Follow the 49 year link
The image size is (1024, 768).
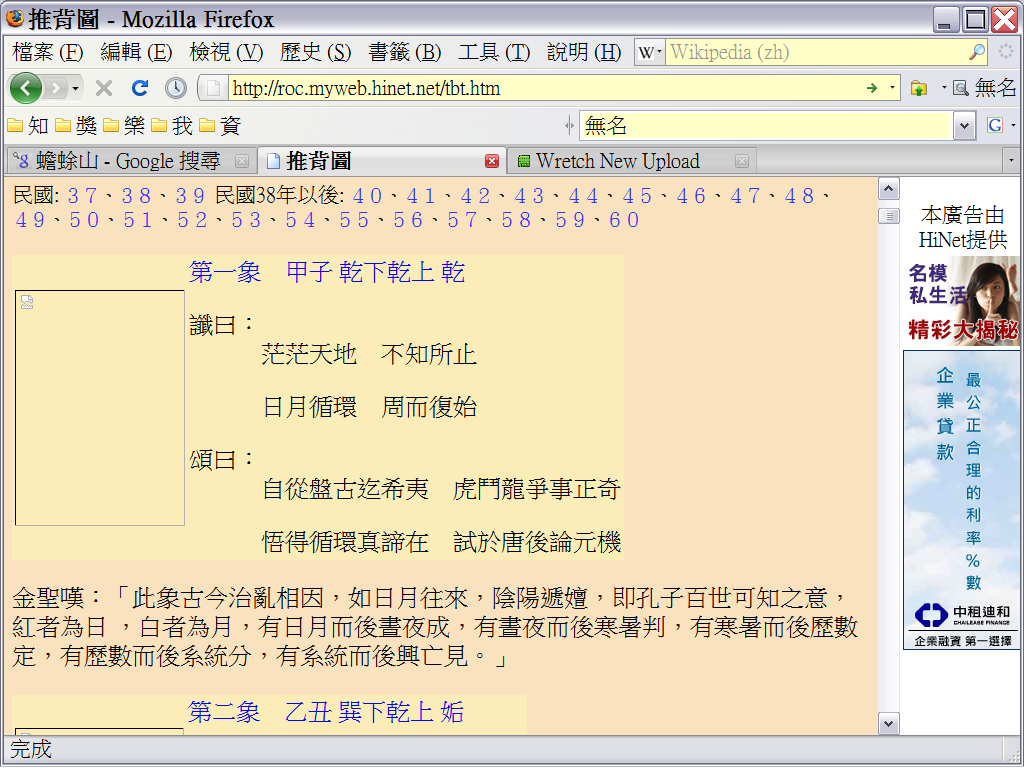pos(31,220)
